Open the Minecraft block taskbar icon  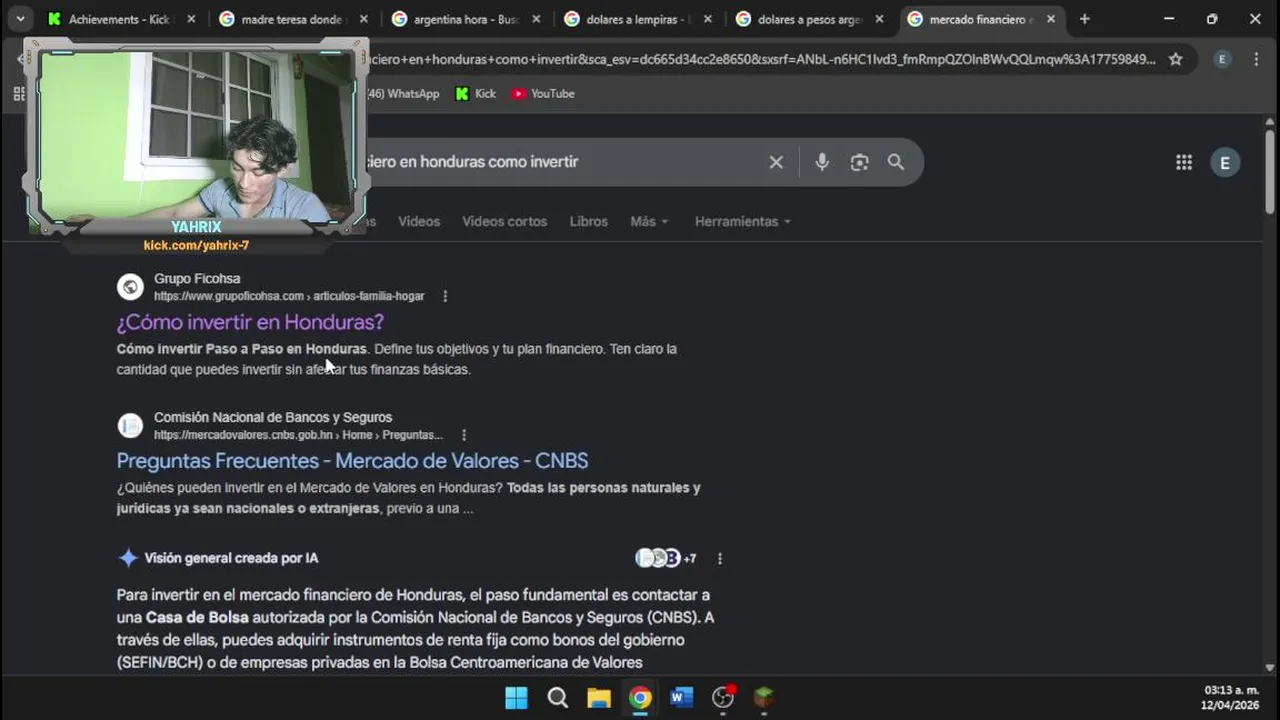(764, 697)
